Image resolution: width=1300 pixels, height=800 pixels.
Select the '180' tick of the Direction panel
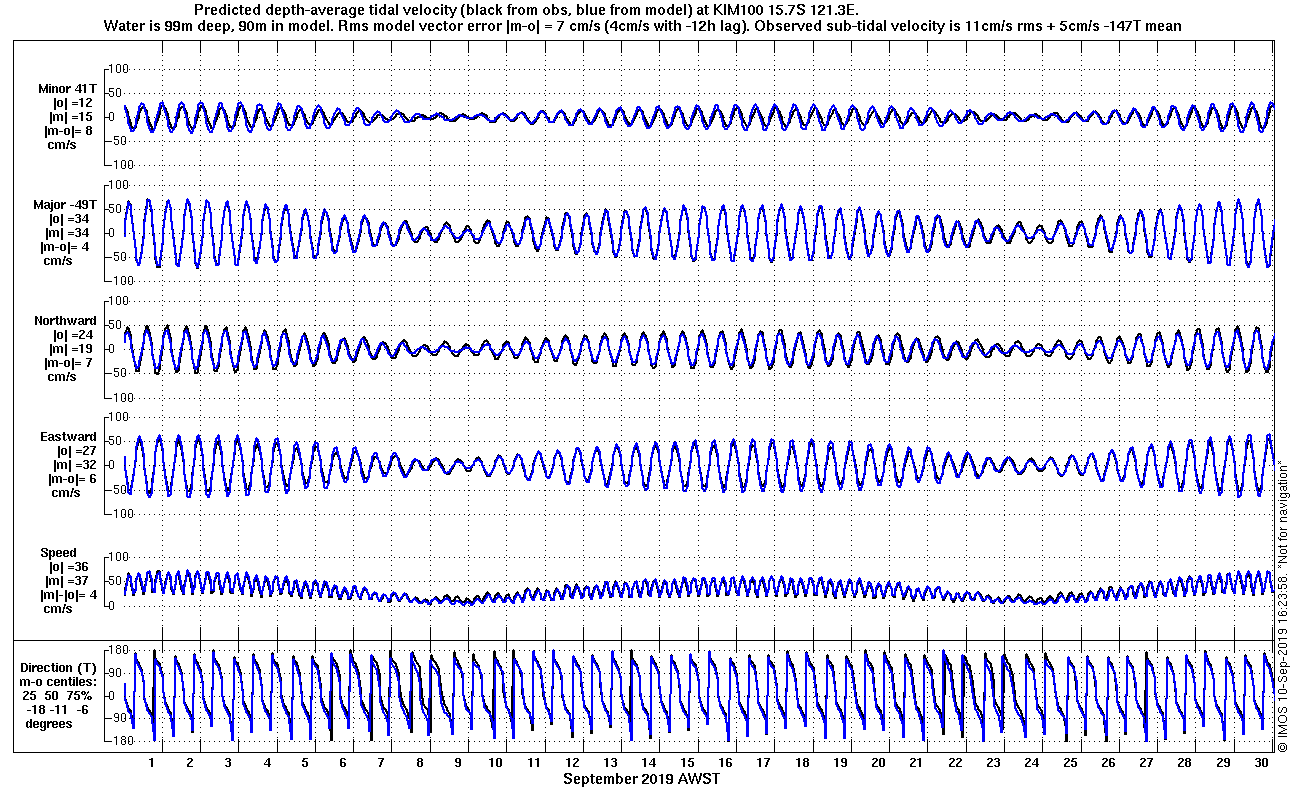coord(116,649)
